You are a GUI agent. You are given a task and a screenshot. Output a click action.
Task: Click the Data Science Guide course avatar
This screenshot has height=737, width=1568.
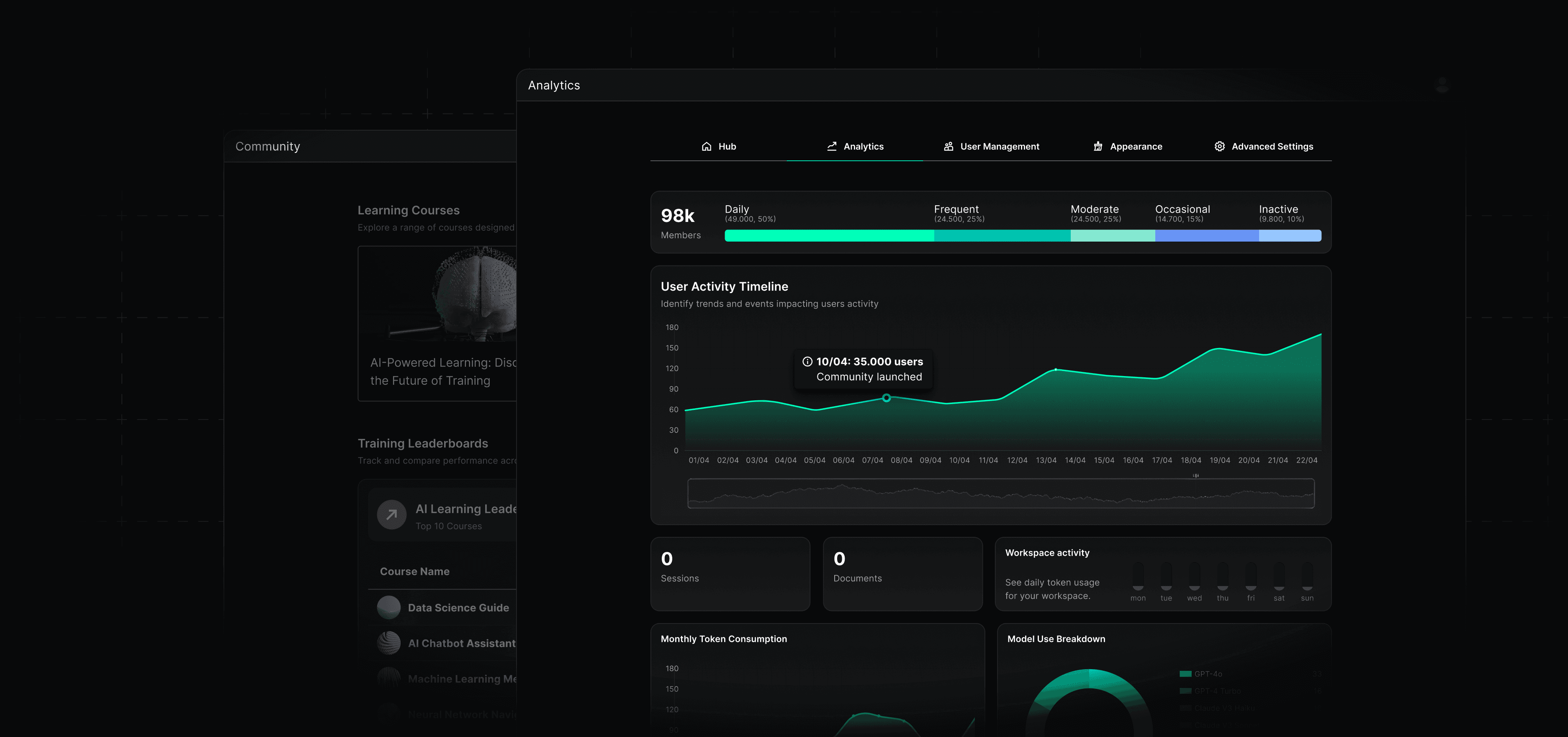388,608
